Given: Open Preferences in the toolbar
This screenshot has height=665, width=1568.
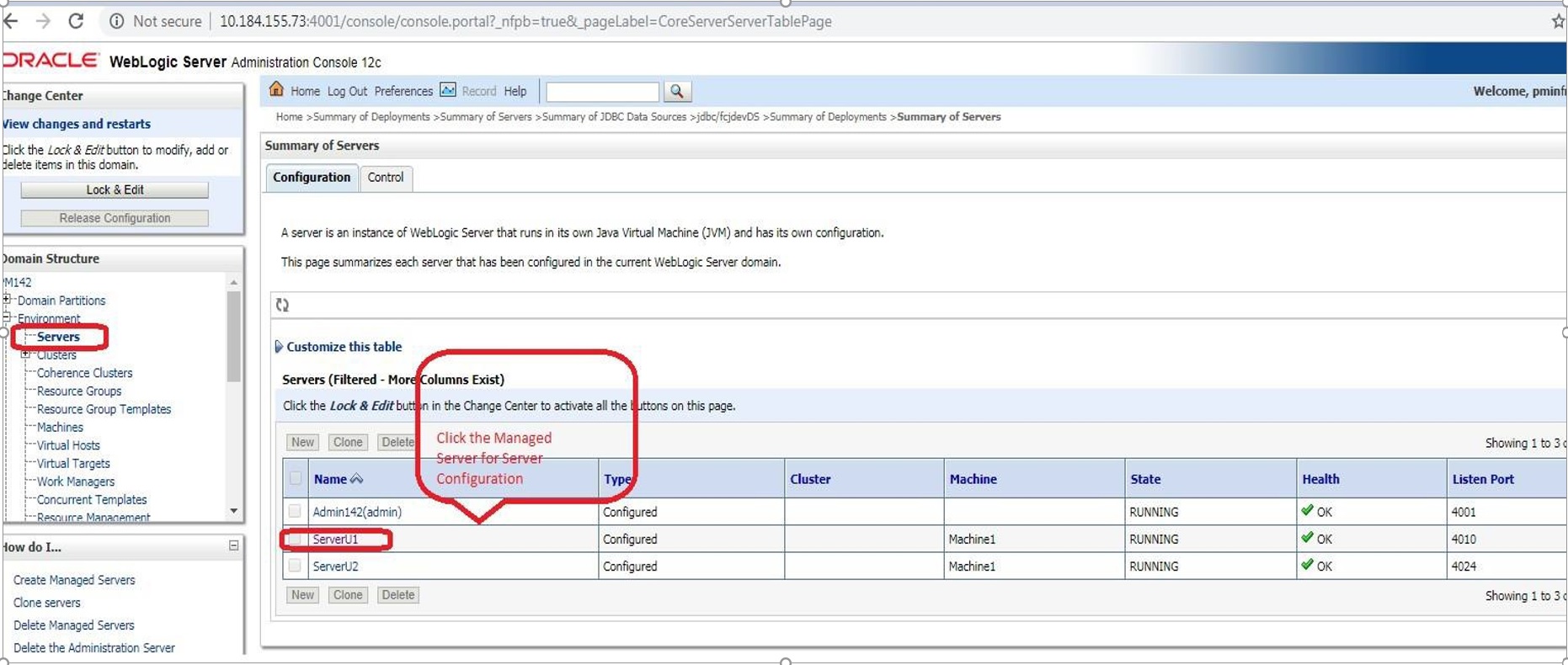Looking at the screenshot, I should (x=403, y=91).
